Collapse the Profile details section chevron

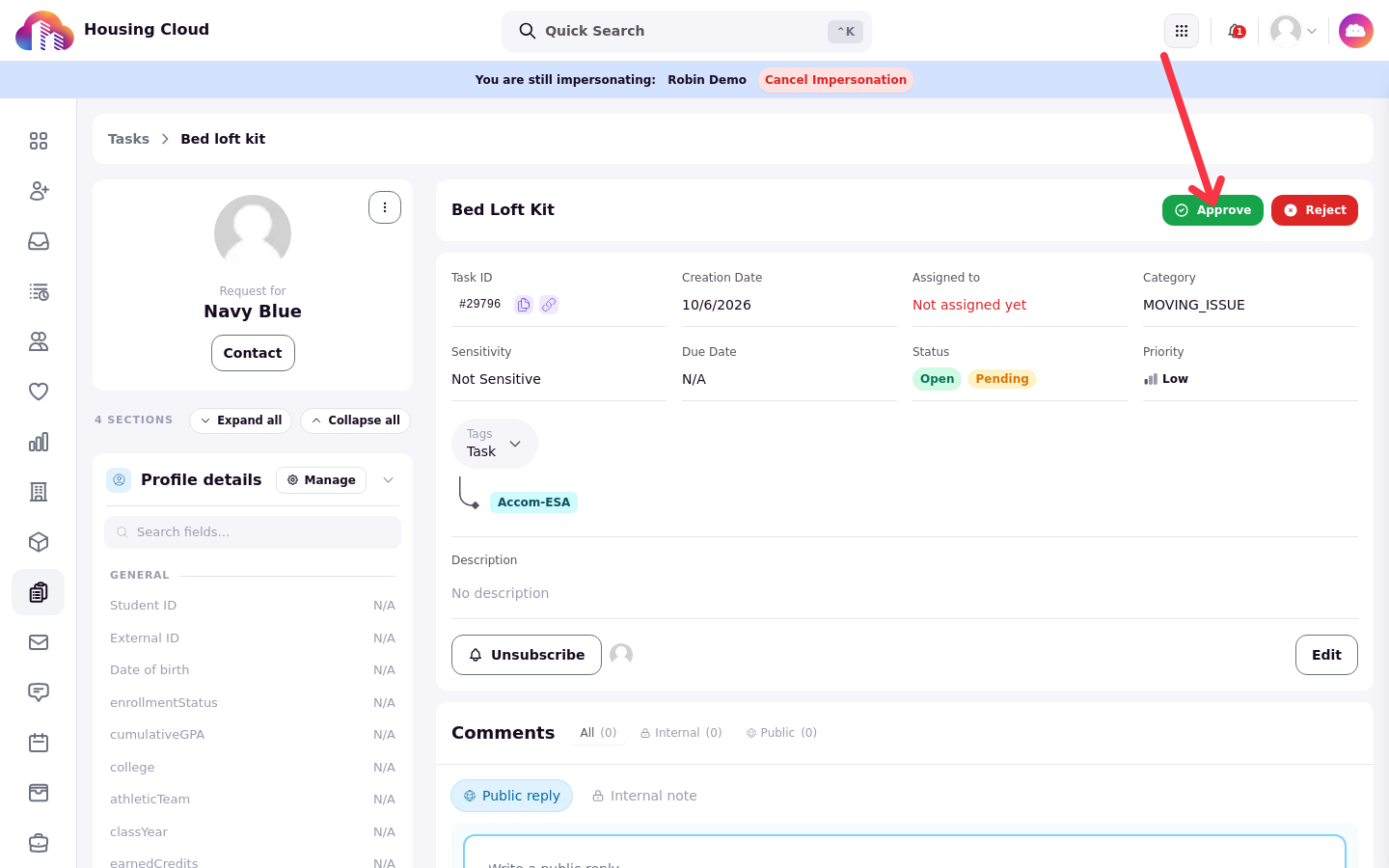(x=389, y=480)
